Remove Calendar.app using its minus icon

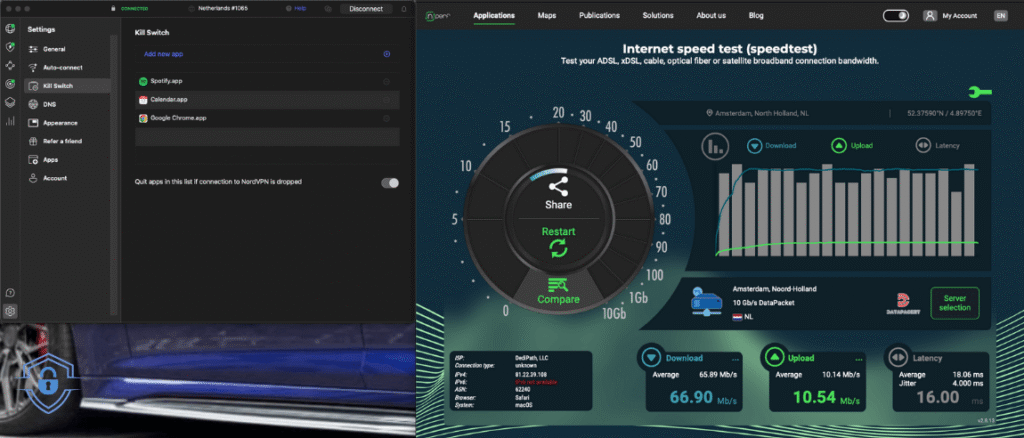point(387,100)
